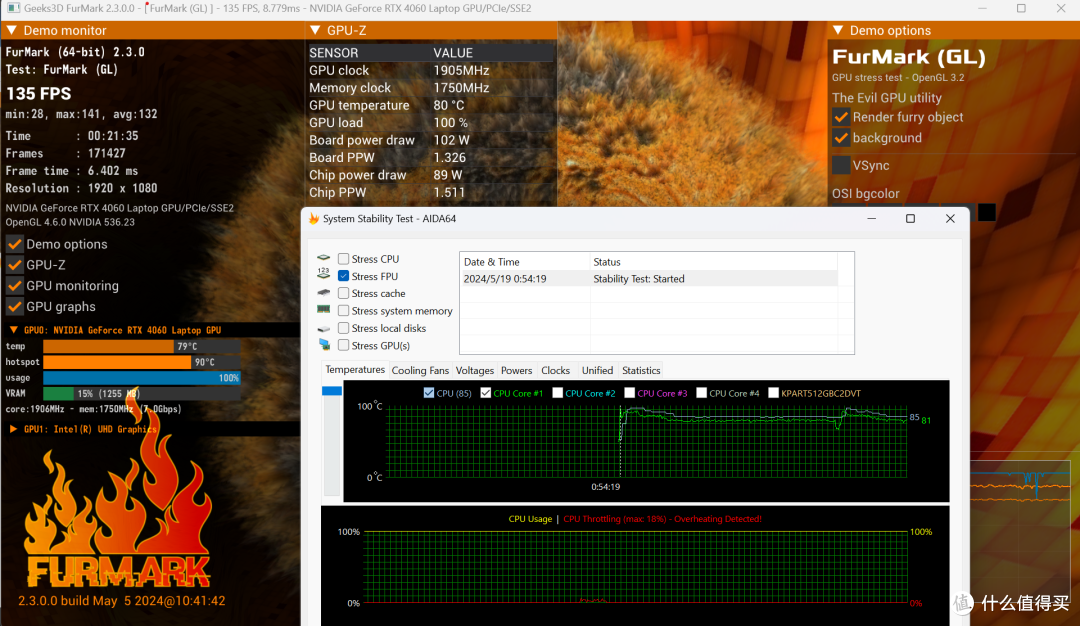Minimize the AIDA64 System Stability Test window
The height and width of the screenshot is (626, 1080).
tap(871, 218)
